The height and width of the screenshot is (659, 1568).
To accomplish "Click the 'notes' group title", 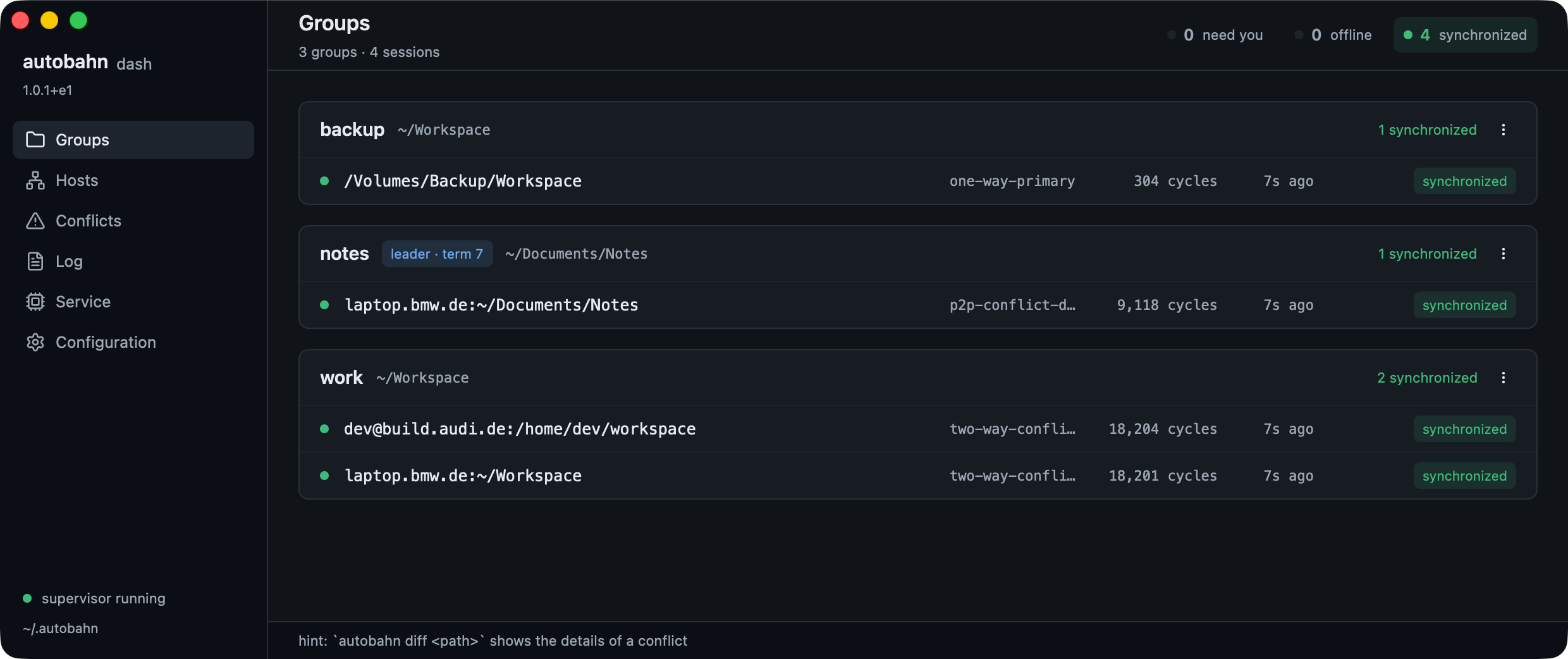I will pyautogui.click(x=344, y=254).
